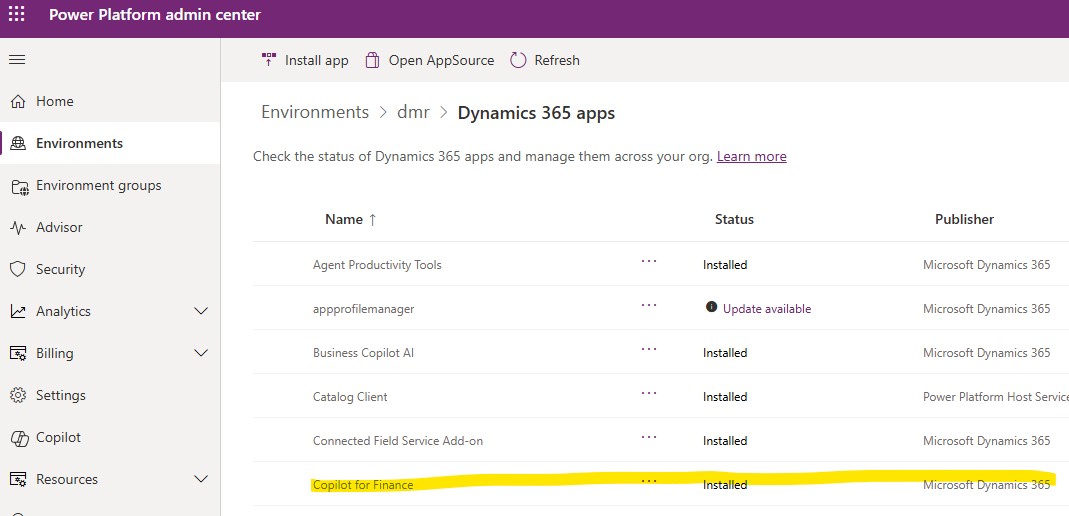
Task: Sort by Name column arrow
Action: pyautogui.click(x=372, y=219)
